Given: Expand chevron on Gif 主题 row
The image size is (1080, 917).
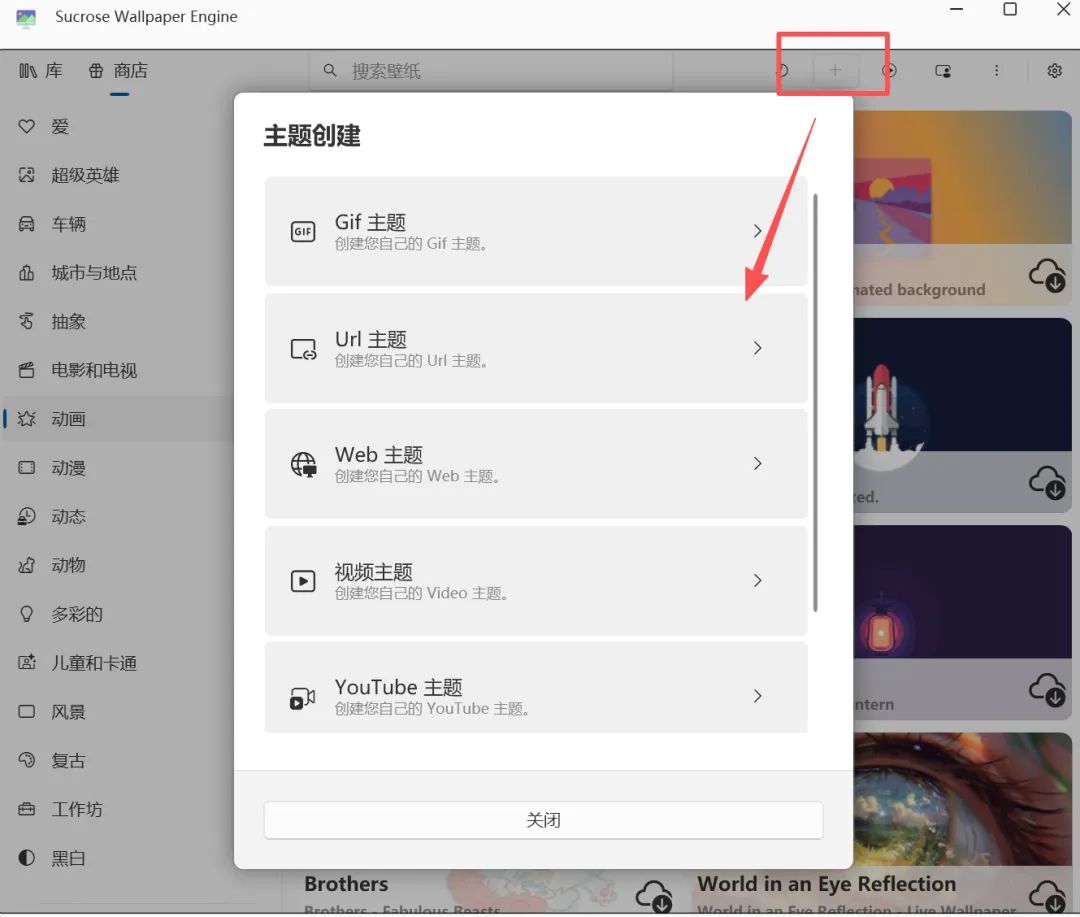Looking at the screenshot, I should pos(758,231).
